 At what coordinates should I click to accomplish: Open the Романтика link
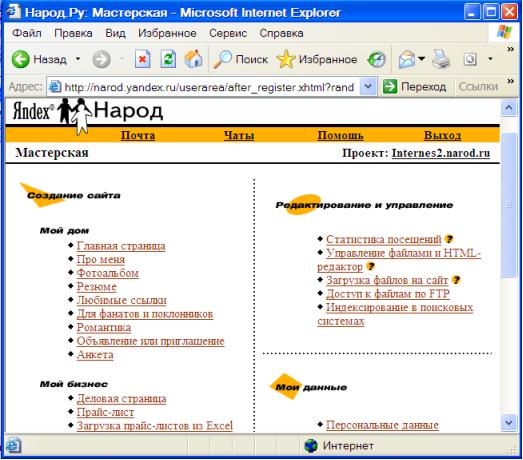104,328
